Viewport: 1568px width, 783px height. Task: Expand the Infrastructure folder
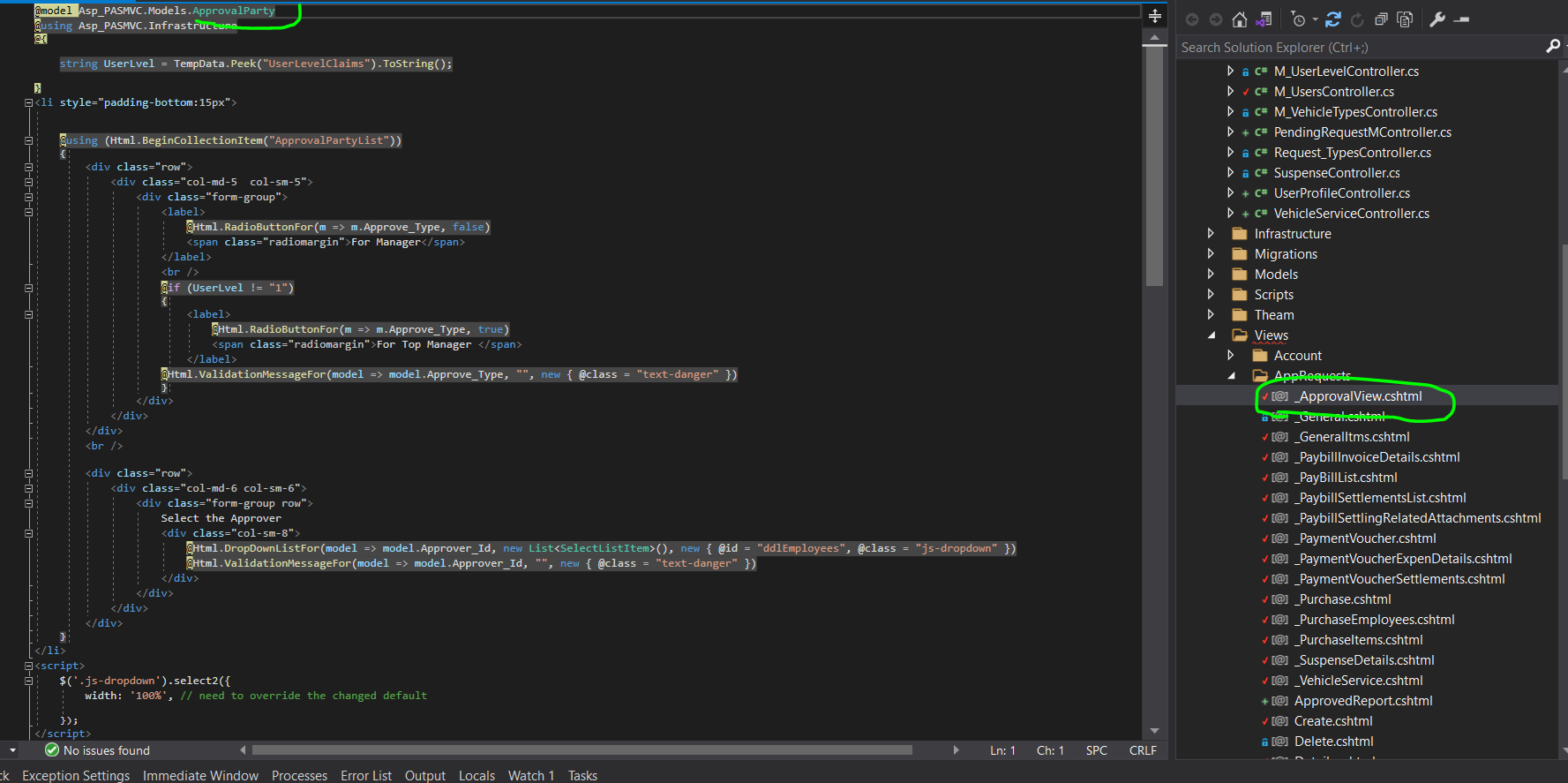pyautogui.click(x=1211, y=233)
